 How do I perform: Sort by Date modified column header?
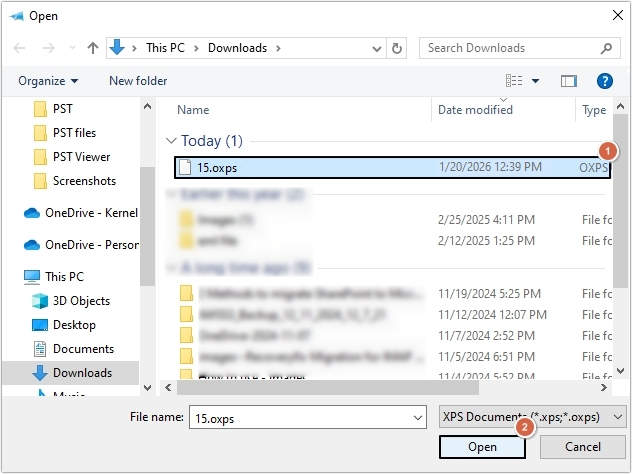[x=475, y=110]
